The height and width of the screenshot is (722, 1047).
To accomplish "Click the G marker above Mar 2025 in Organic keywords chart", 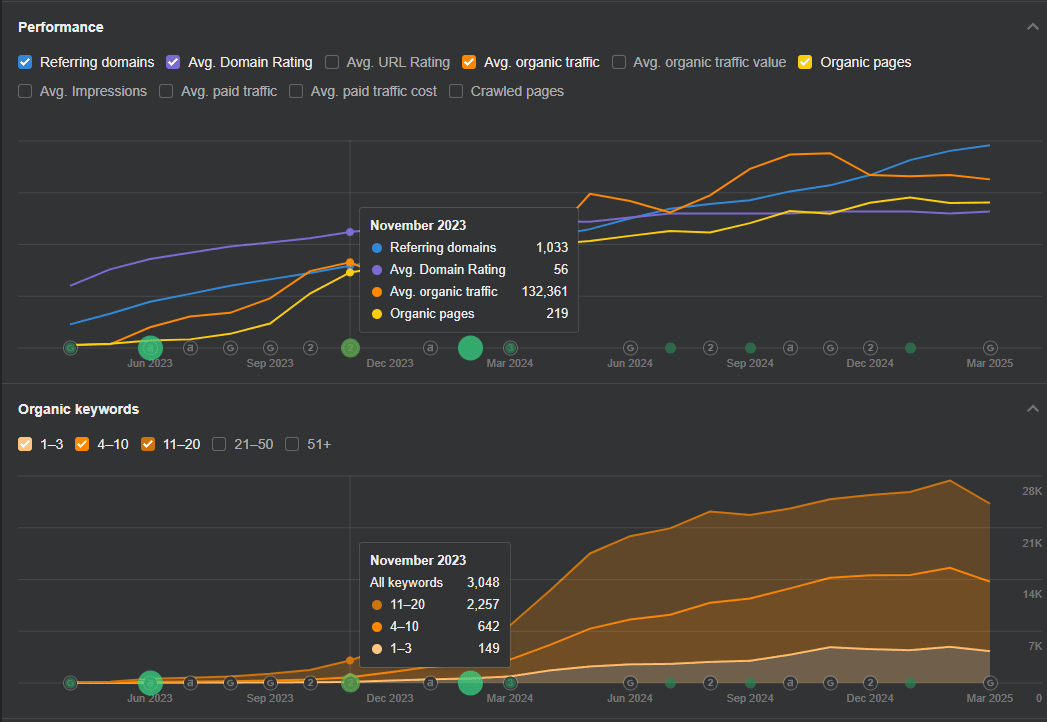I will (x=990, y=683).
